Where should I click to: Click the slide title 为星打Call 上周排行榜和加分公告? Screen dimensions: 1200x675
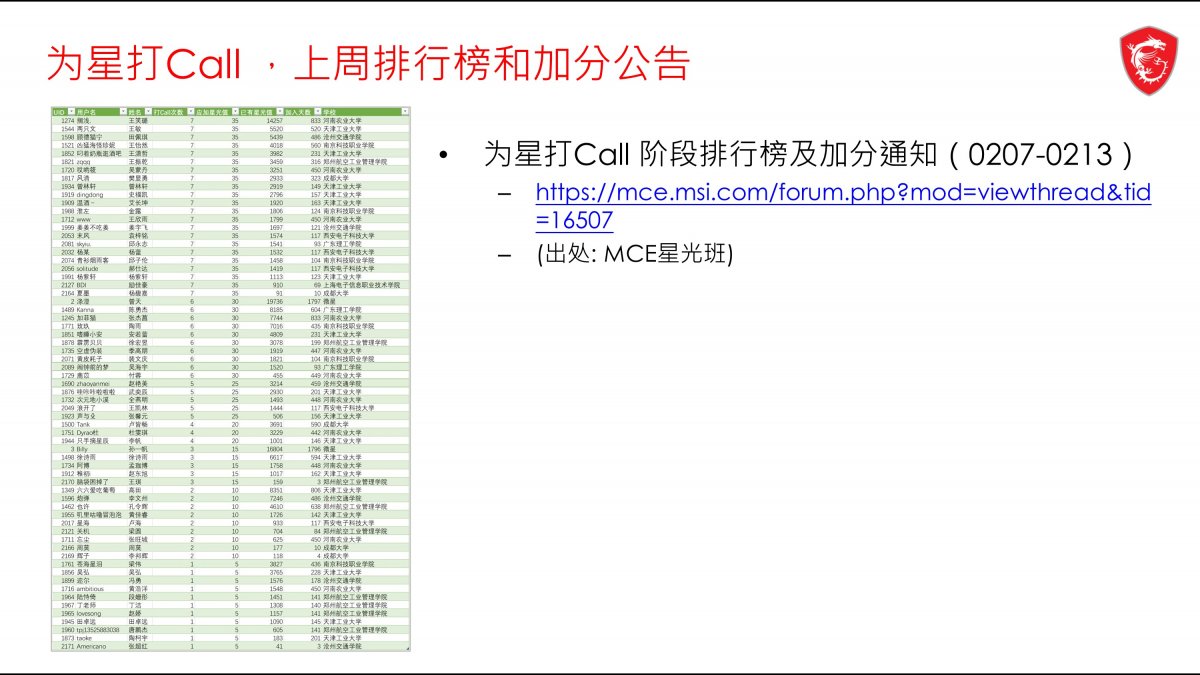coord(368,62)
